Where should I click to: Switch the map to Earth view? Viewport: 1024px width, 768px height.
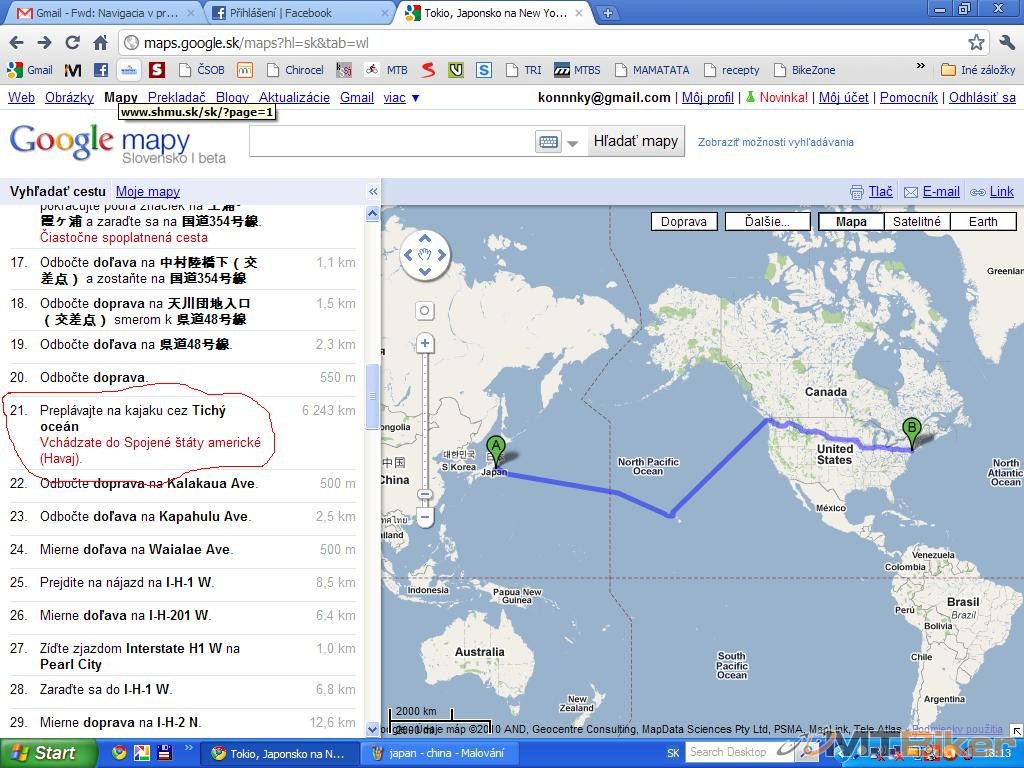point(982,222)
